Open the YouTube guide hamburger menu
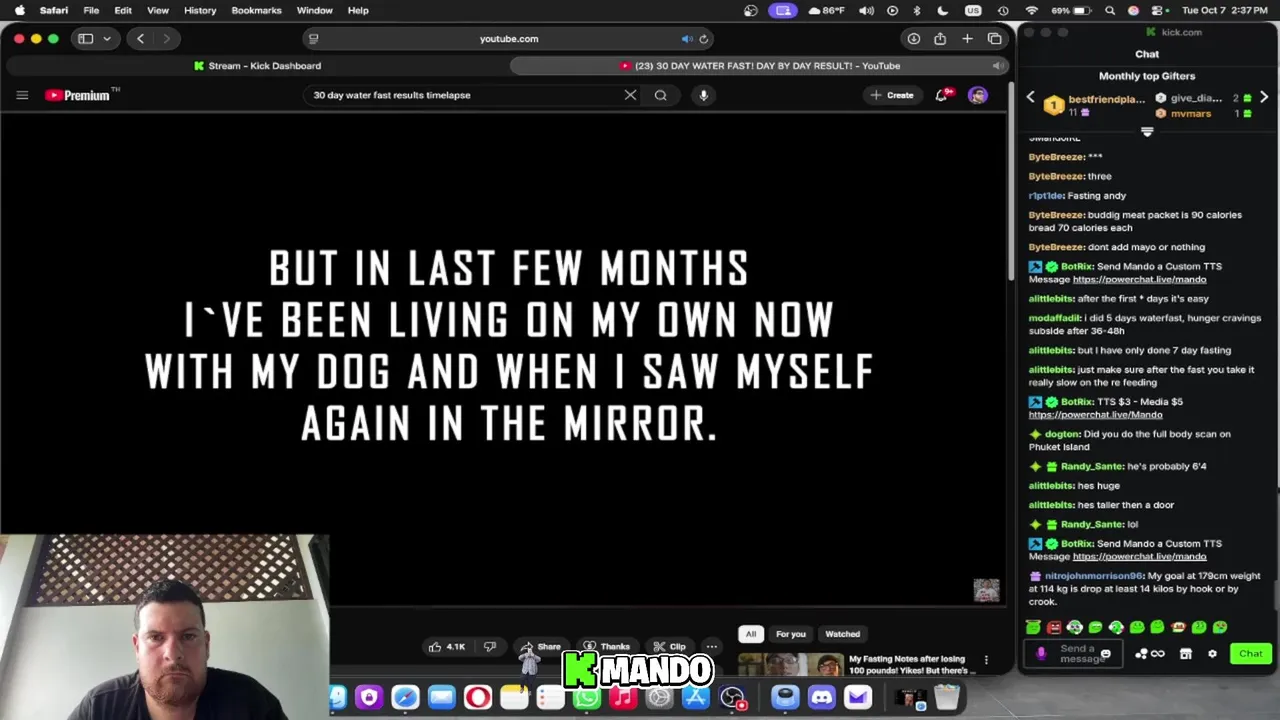This screenshot has height=720, width=1280. click(22, 95)
